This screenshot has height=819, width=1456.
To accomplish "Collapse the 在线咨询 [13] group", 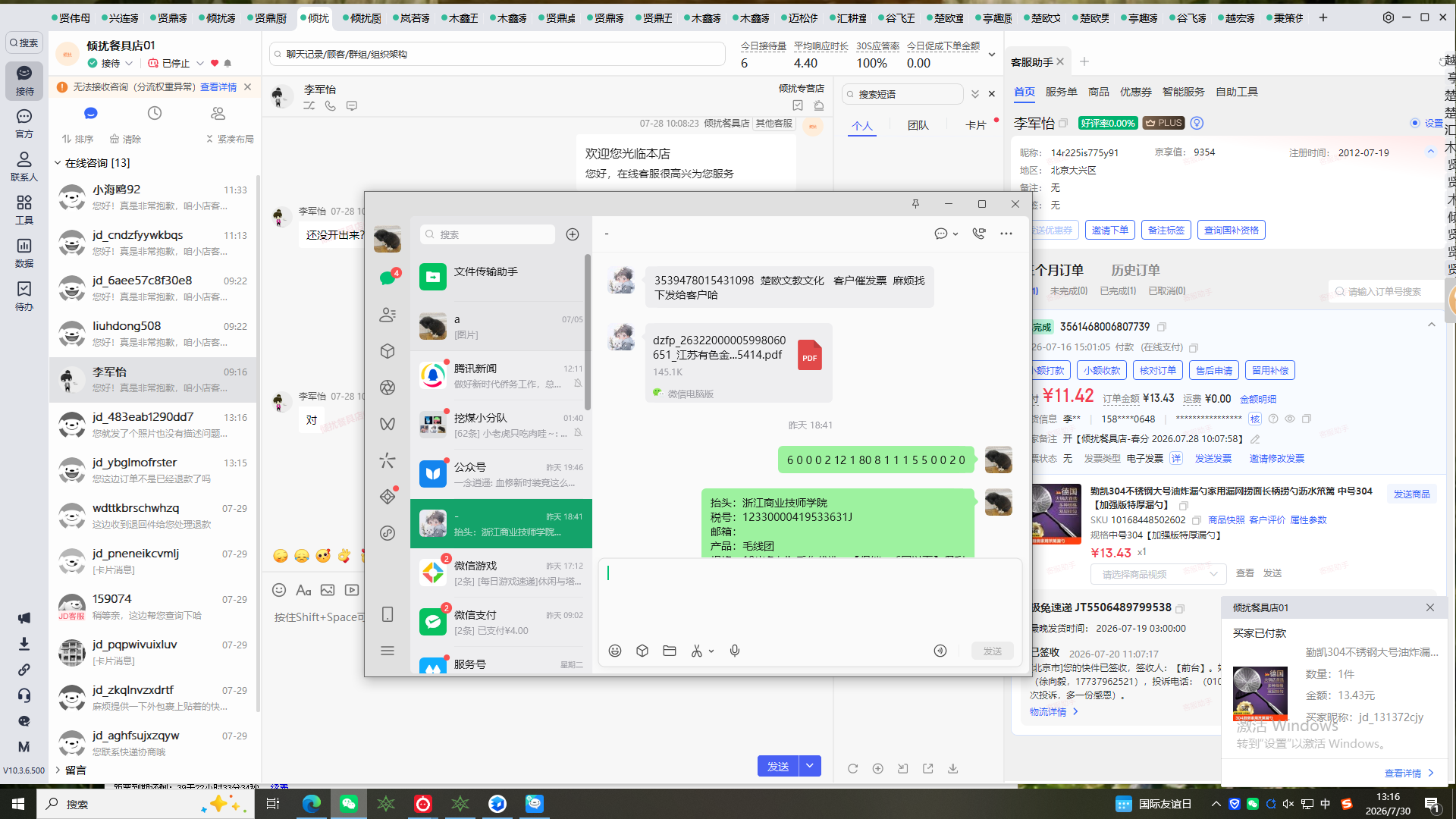I will (x=58, y=163).
